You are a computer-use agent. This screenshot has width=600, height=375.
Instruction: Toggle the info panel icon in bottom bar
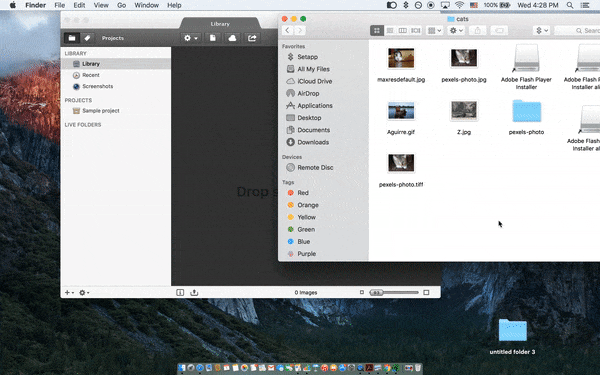click(x=180, y=293)
